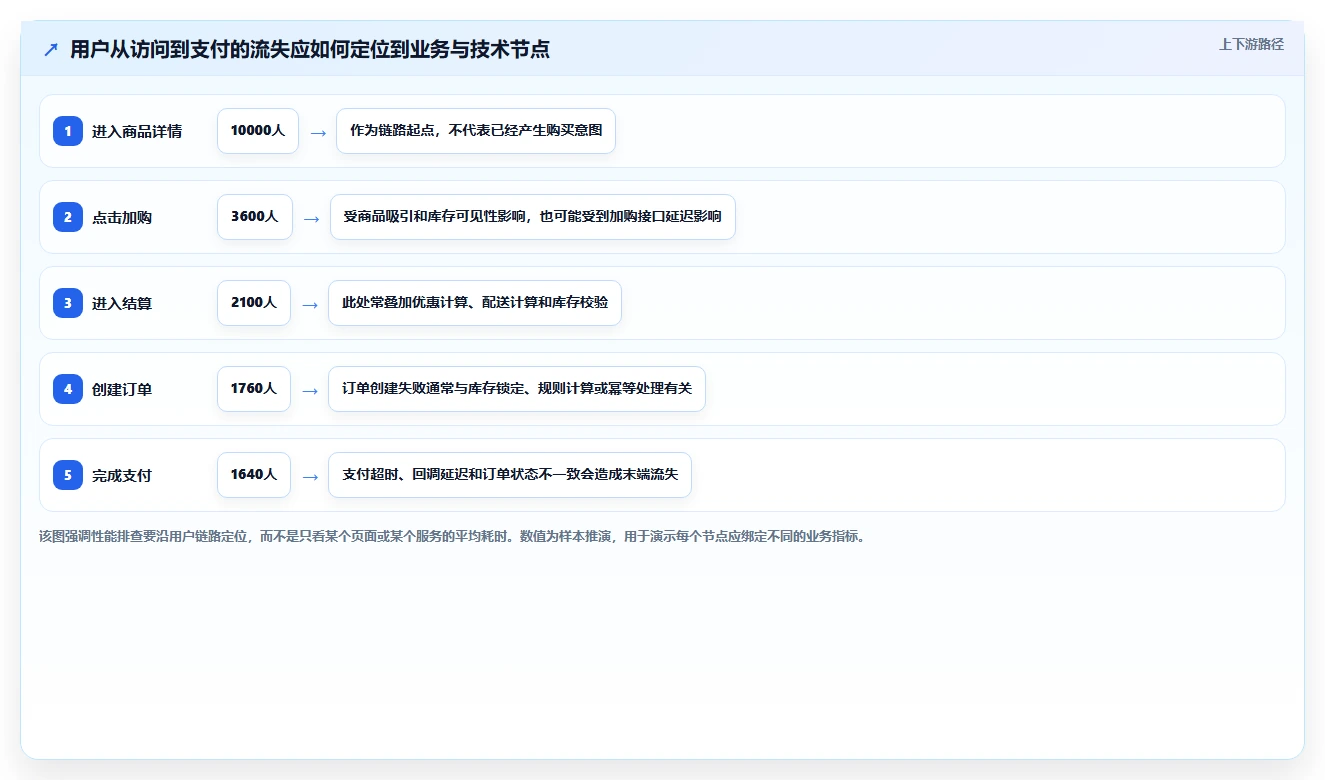Select the 创建订单 step label
The width and height of the screenshot is (1325, 780).
[122, 389]
